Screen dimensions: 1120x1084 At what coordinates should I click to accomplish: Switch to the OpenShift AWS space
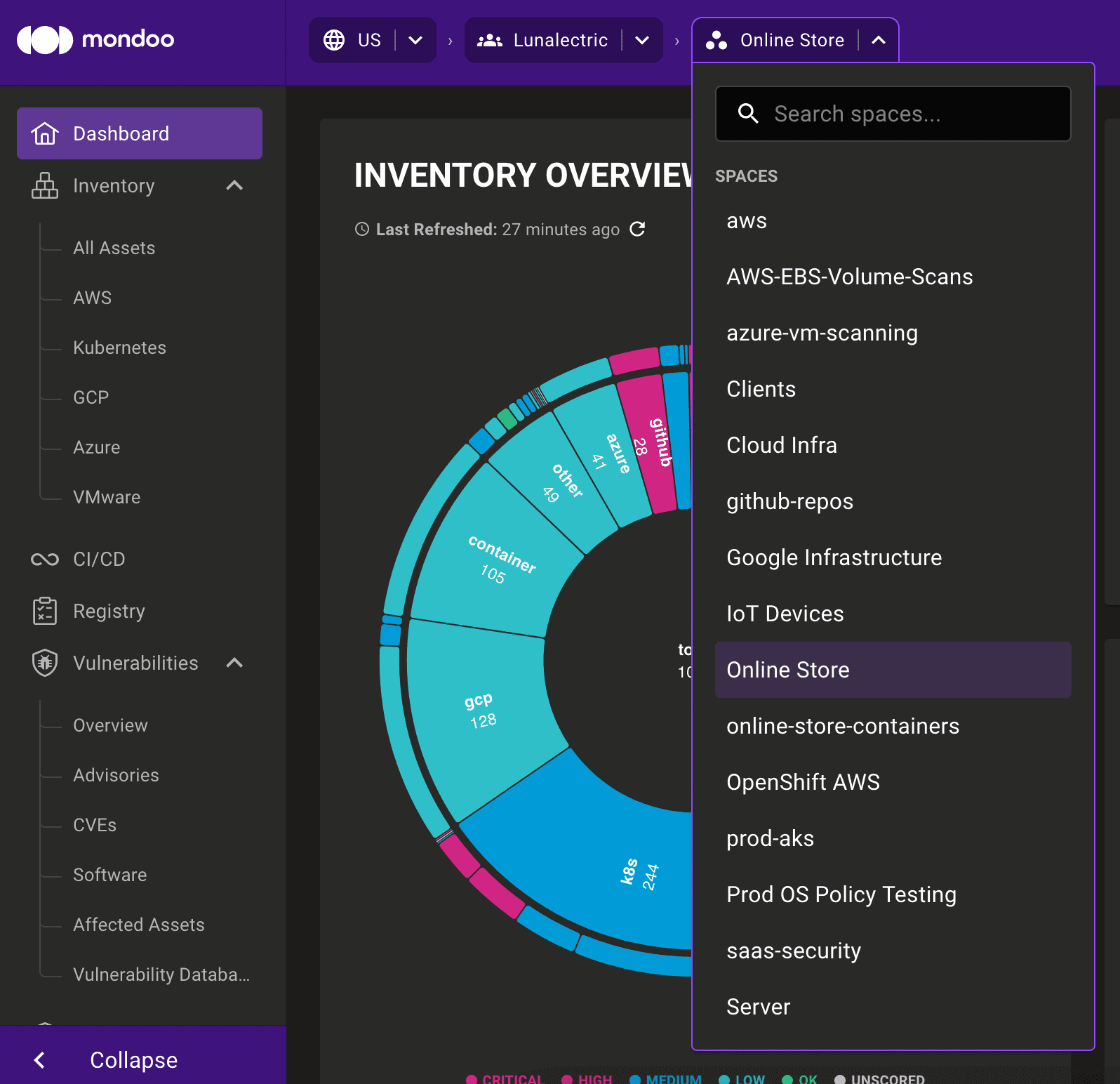point(803,782)
